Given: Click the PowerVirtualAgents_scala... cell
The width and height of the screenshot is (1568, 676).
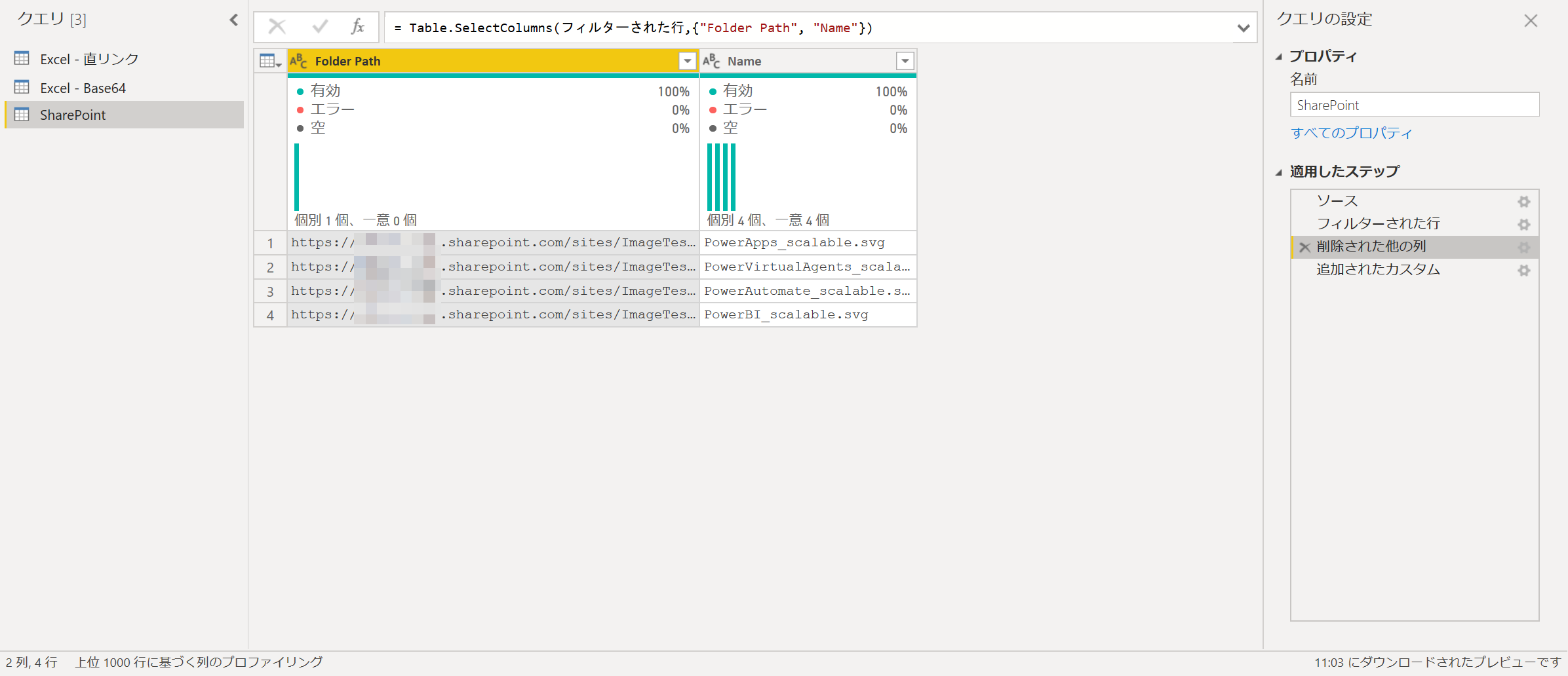Looking at the screenshot, I should 808,267.
